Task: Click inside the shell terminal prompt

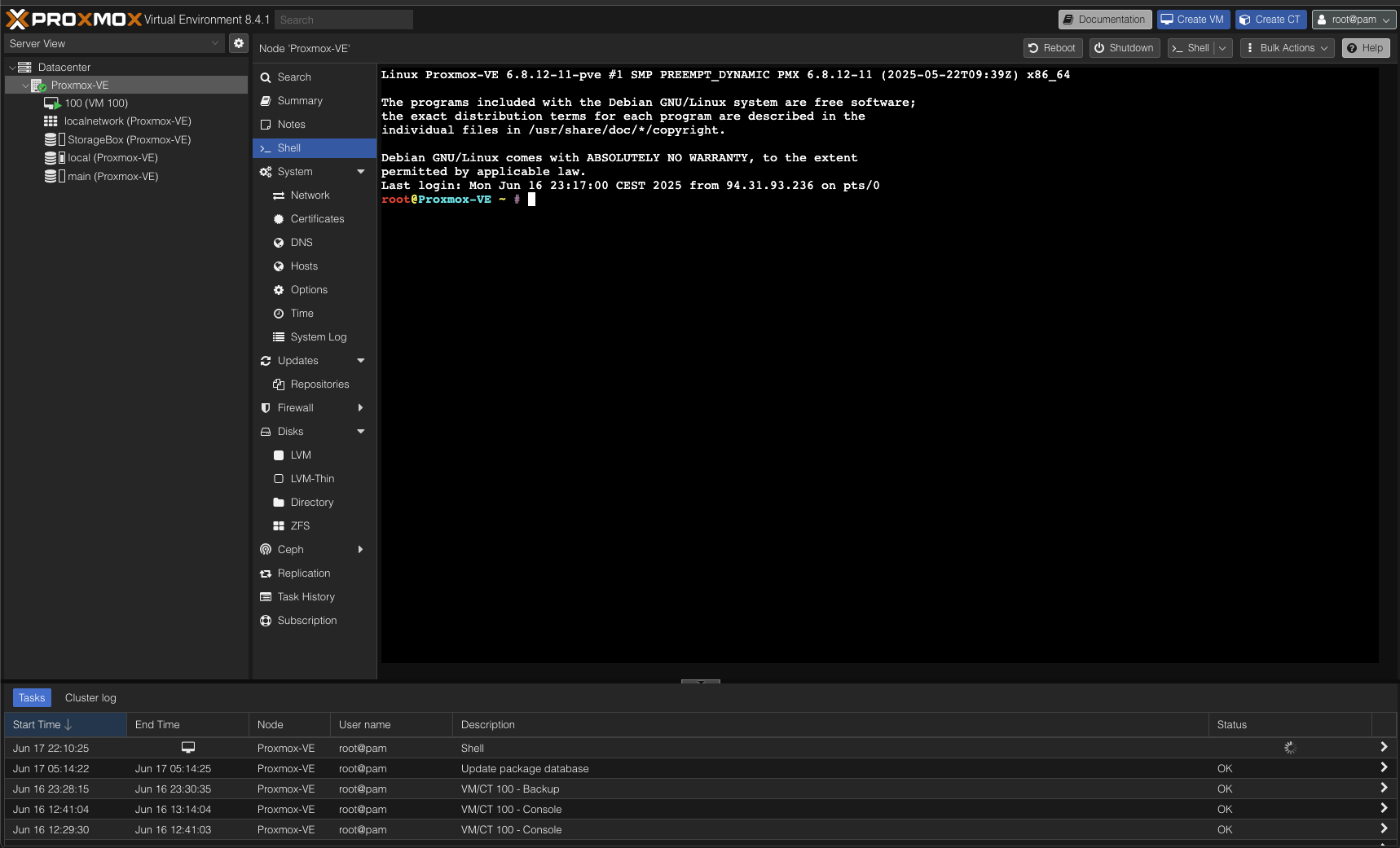Action: [532, 200]
